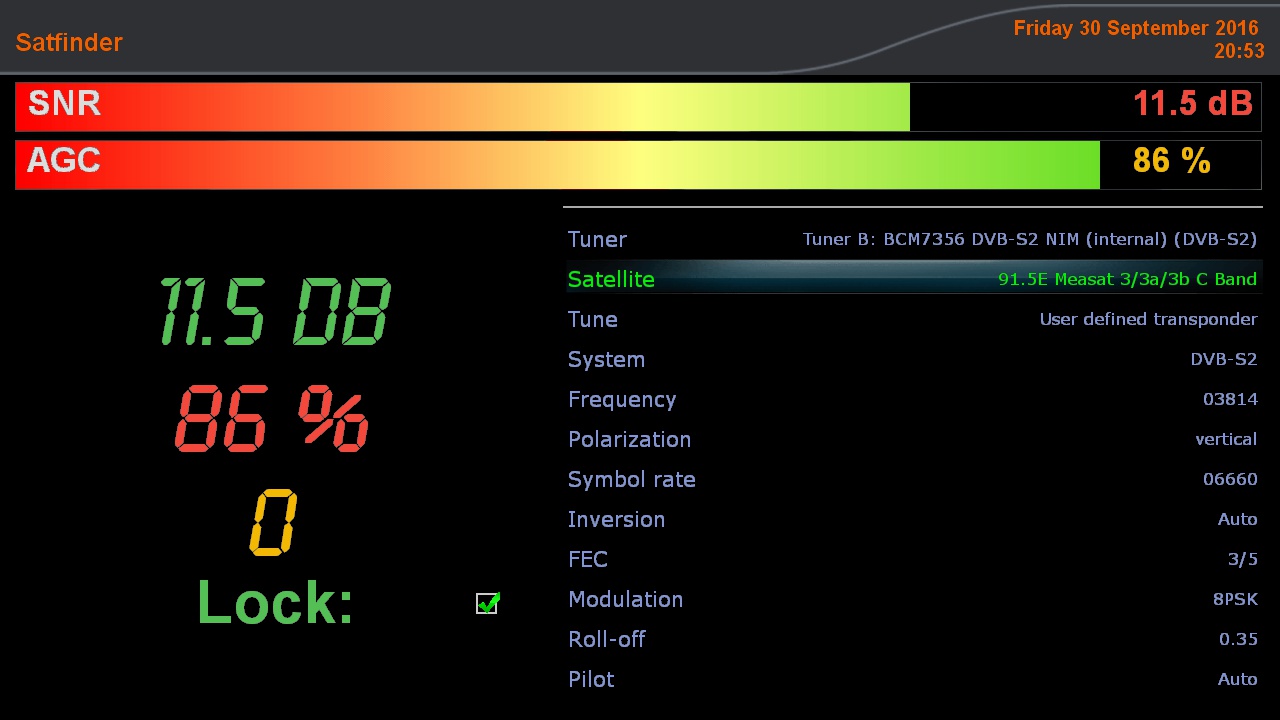The height and width of the screenshot is (720, 1280).
Task: Toggle the Lock checkbox
Action: [x=487, y=603]
